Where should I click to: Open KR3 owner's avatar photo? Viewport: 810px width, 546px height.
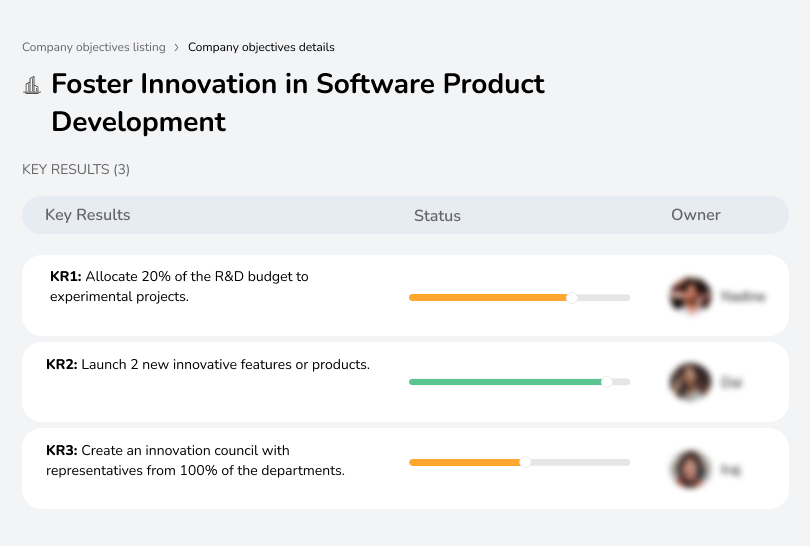coord(689,468)
